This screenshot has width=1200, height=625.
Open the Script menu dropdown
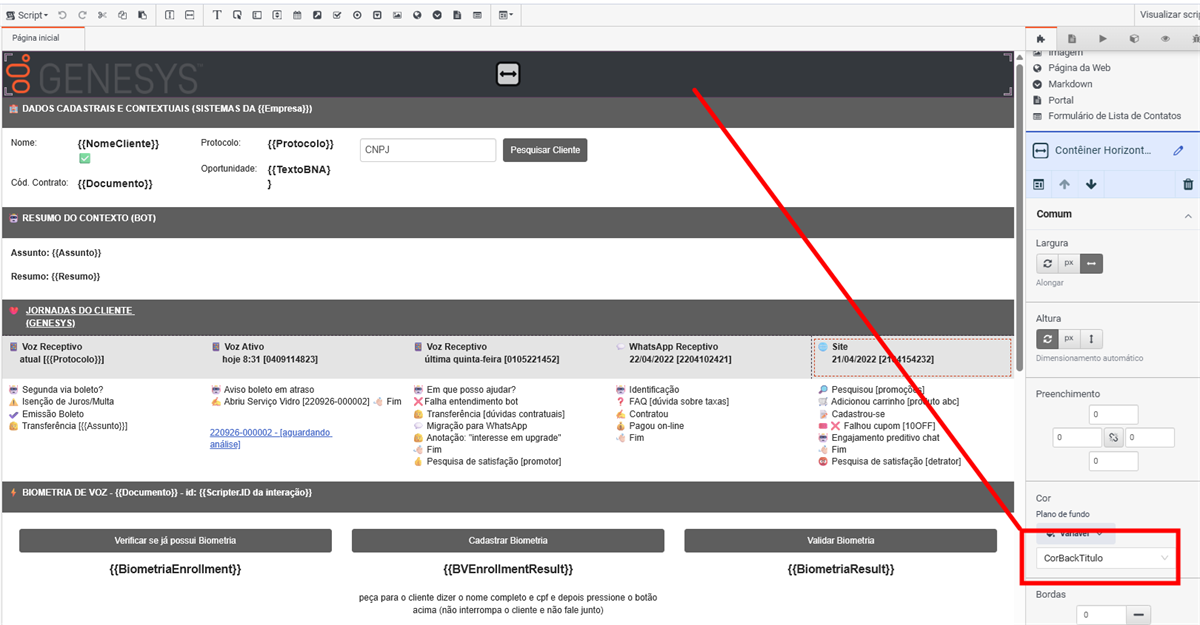coord(27,15)
